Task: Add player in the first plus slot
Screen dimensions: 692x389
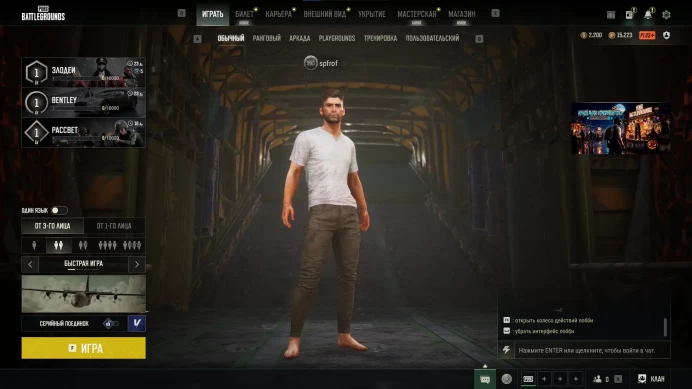Action: [x=544, y=379]
